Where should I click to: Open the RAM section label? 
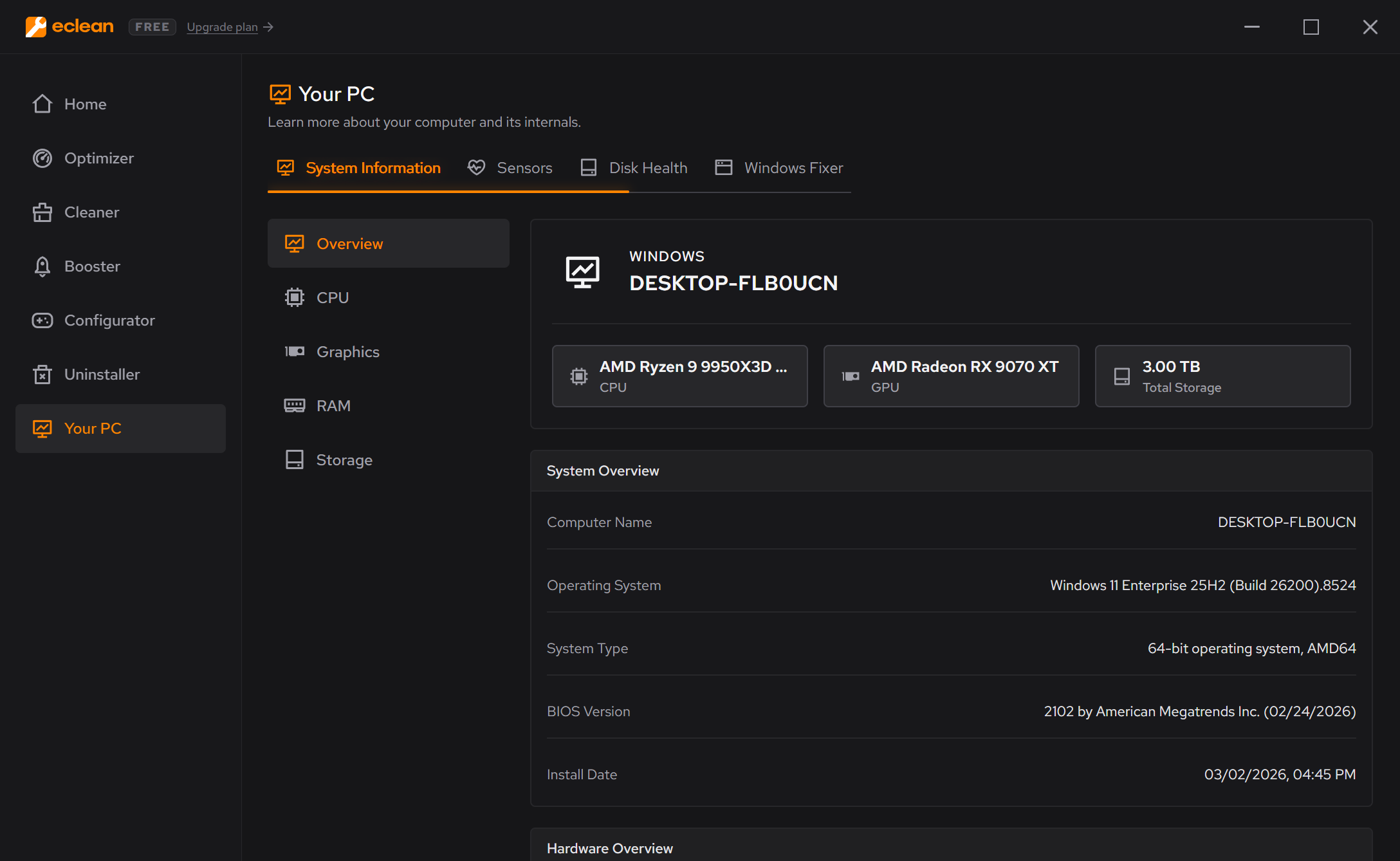coord(333,406)
